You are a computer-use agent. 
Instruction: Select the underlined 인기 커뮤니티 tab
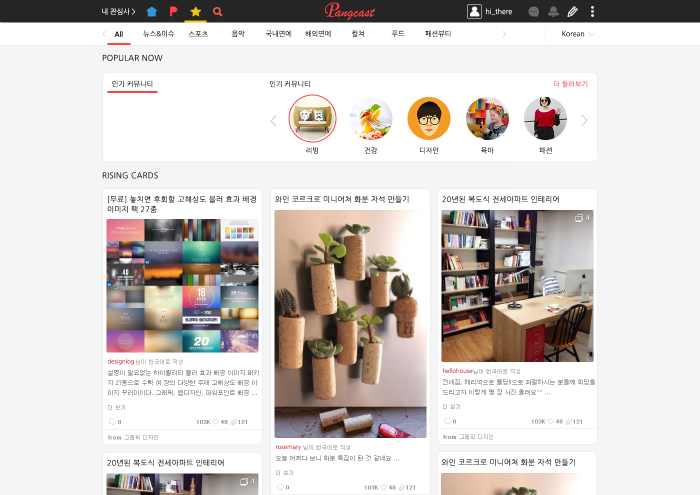pyautogui.click(x=132, y=84)
